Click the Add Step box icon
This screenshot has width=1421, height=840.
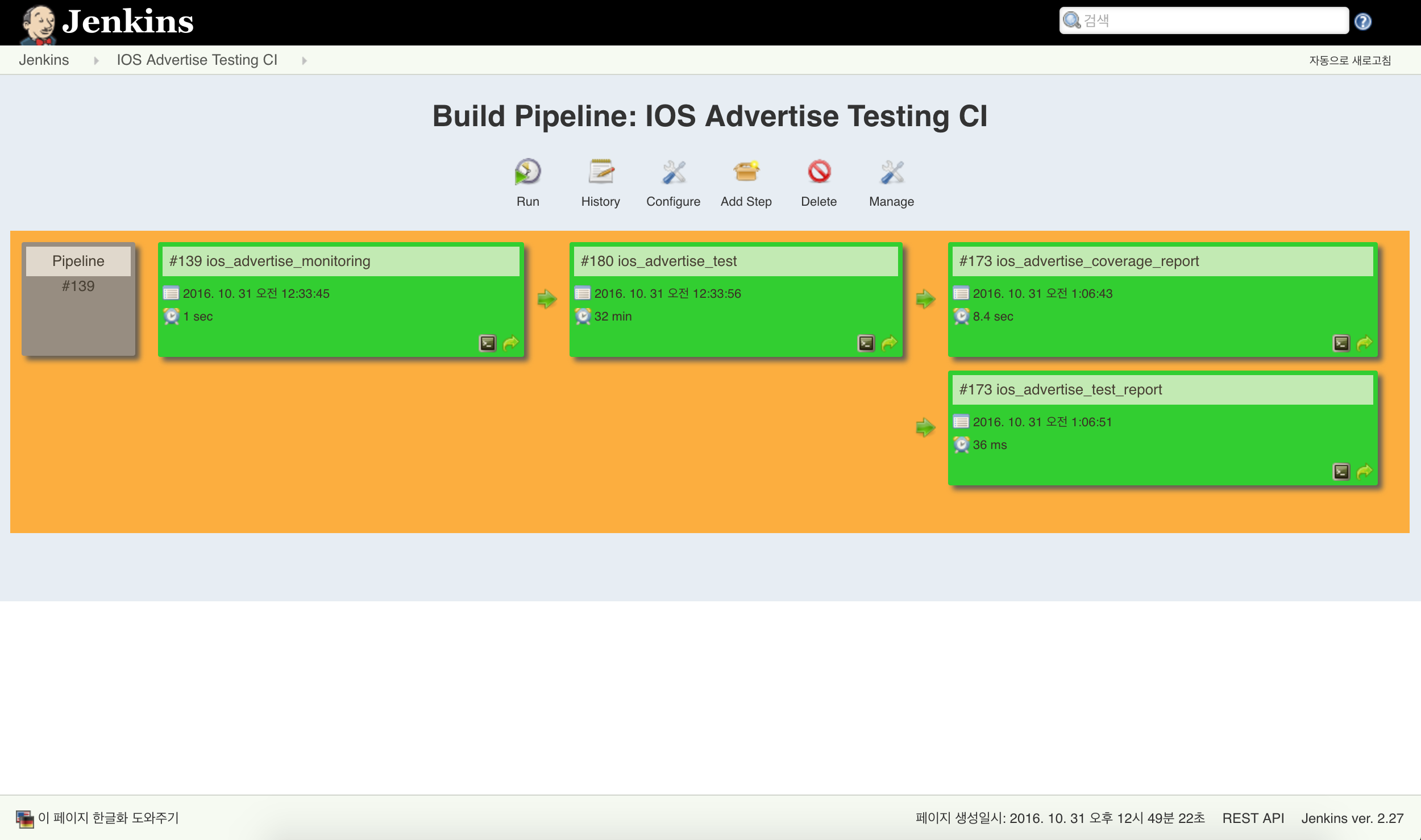[746, 172]
